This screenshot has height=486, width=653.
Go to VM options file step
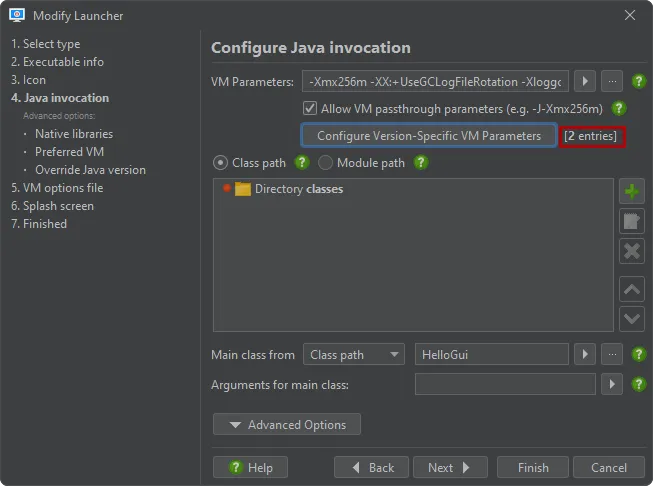tap(57, 188)
